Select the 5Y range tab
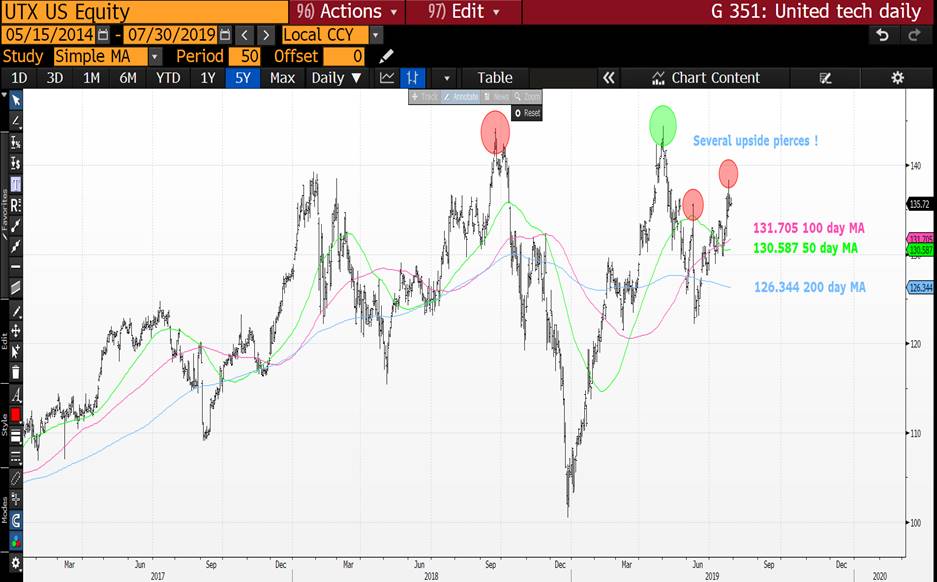Screen dimensions: 937x582 point(243,78)
